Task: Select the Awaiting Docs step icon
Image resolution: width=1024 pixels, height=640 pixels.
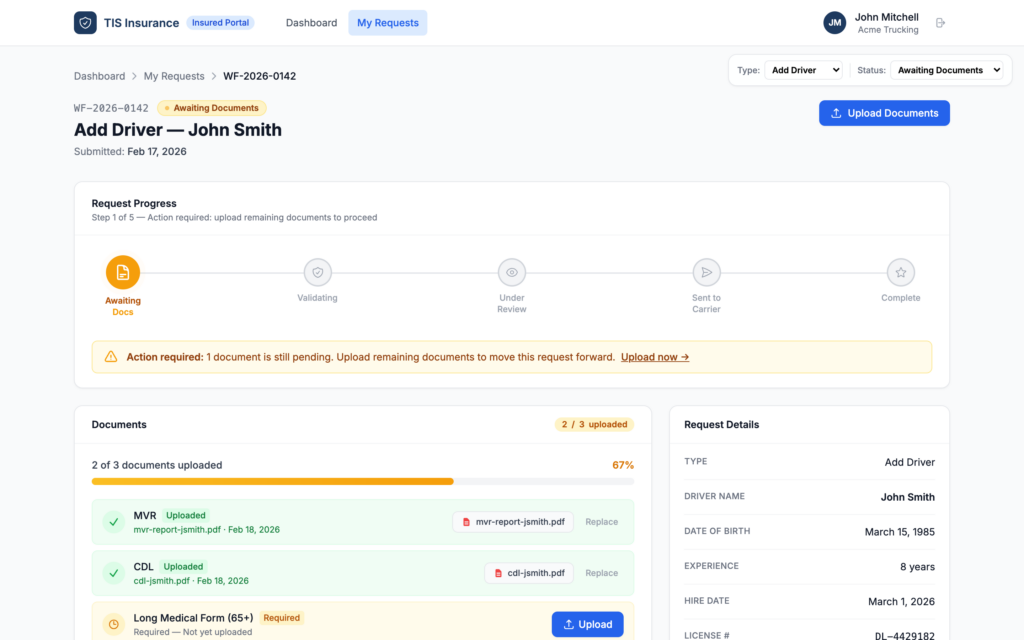Action: pos(123,272)
